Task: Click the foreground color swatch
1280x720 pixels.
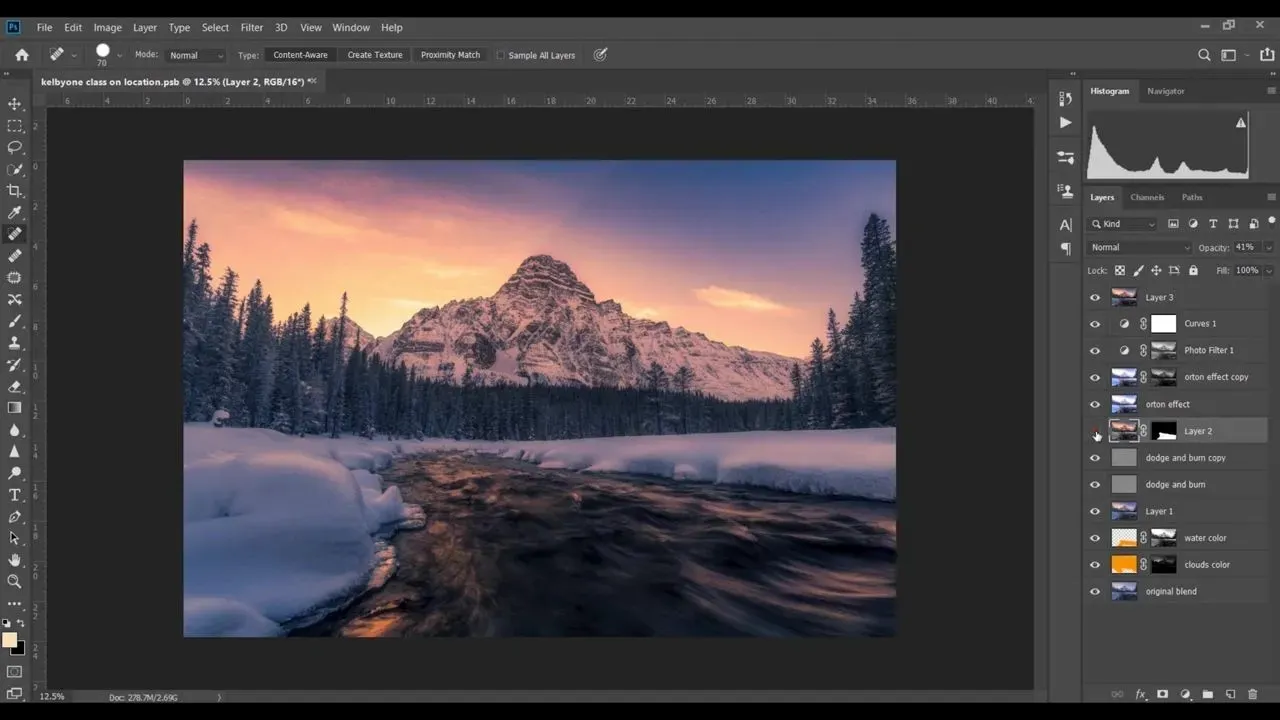Action: pyautogui.click(x=9, y=640)
